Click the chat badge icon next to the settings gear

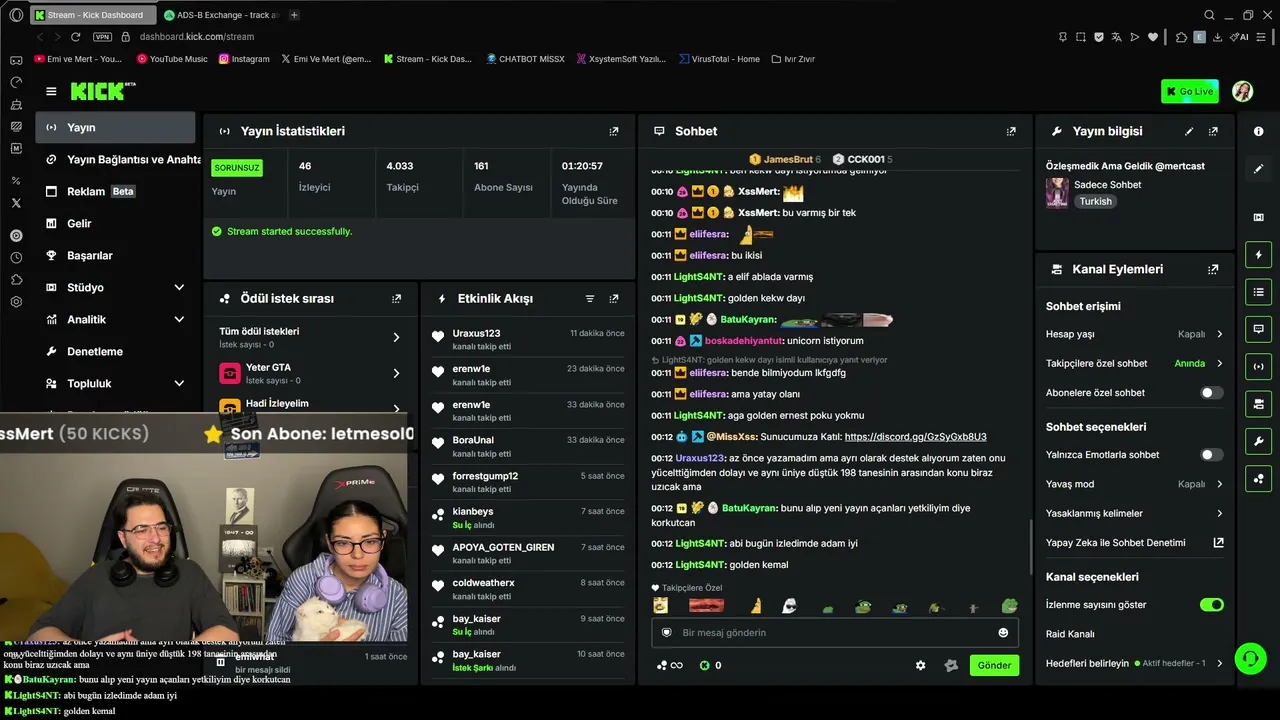pyautogui.click(x=951, y=665)
